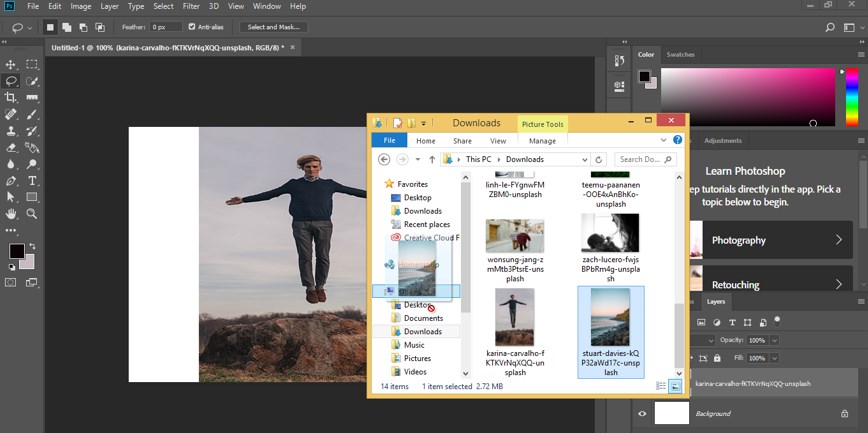This screenshot has width=868, height=433.
Task: Select the stuart-davies image thumbnail
Action: tap(610, 317)
